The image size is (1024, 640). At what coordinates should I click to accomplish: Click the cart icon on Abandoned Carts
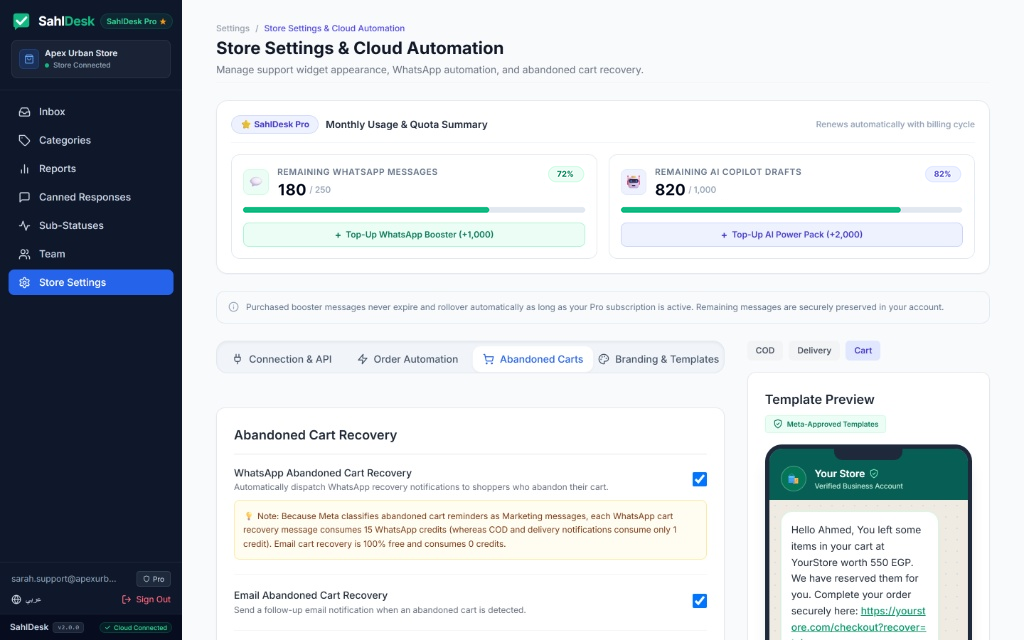[488, 359]
